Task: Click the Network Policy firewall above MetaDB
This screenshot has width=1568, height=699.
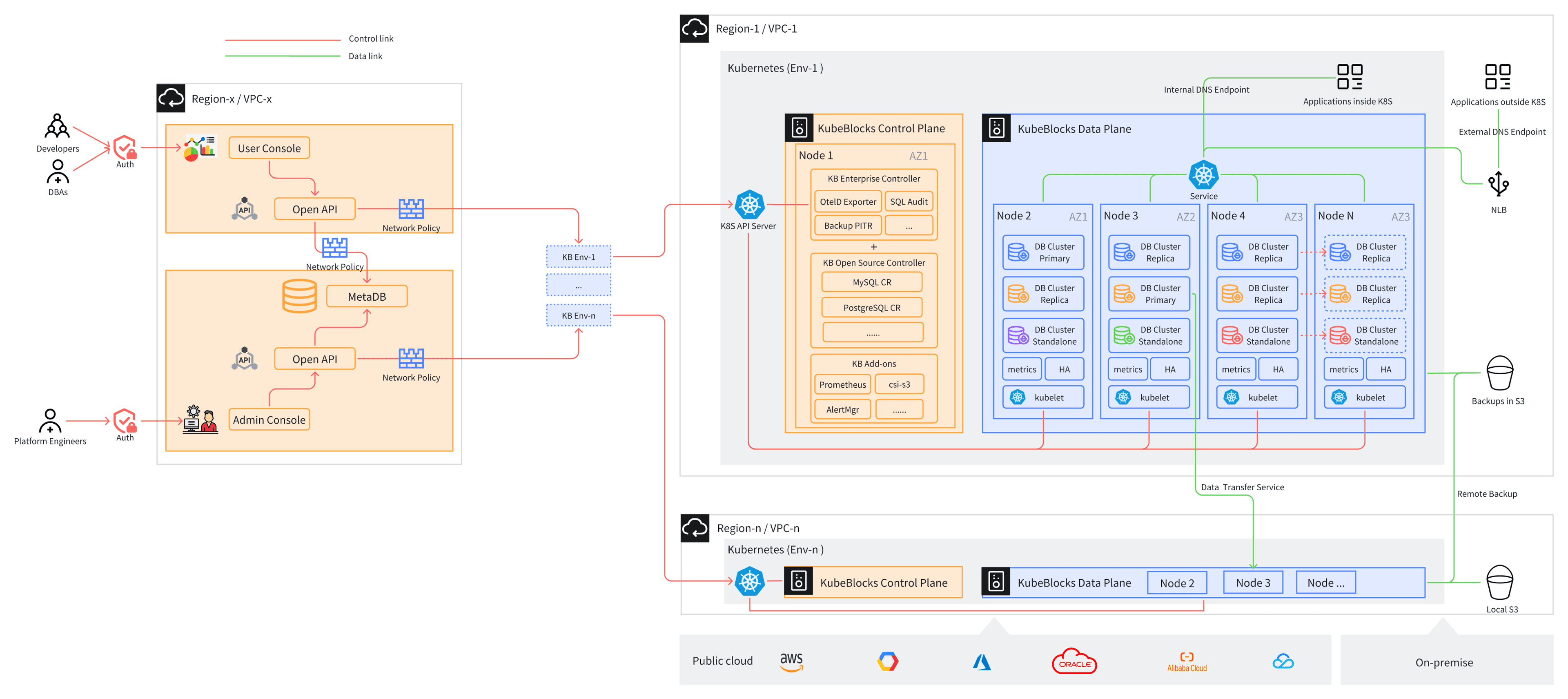Action: (x=334, y=248)
